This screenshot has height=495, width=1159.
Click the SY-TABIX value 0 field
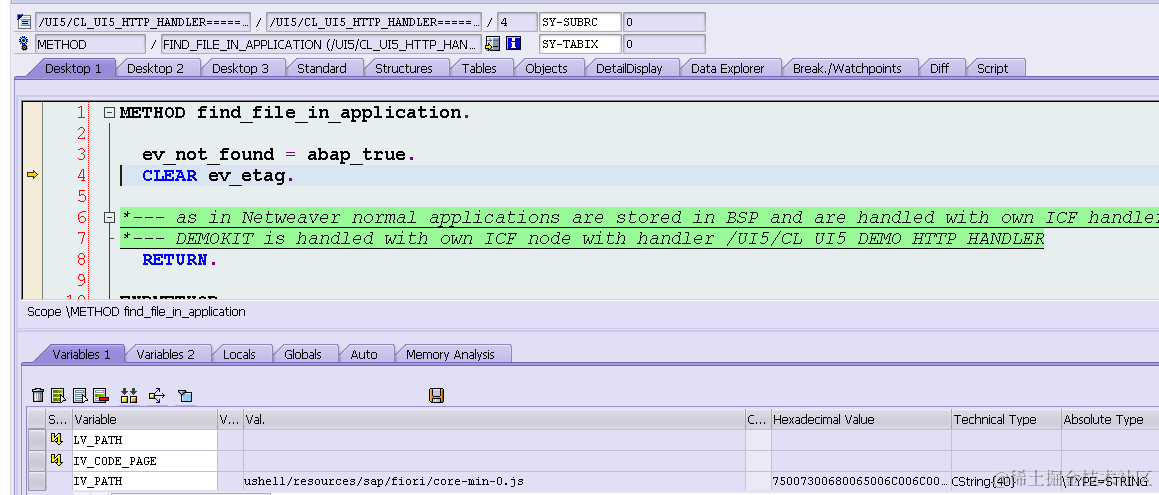pos(665,44)
